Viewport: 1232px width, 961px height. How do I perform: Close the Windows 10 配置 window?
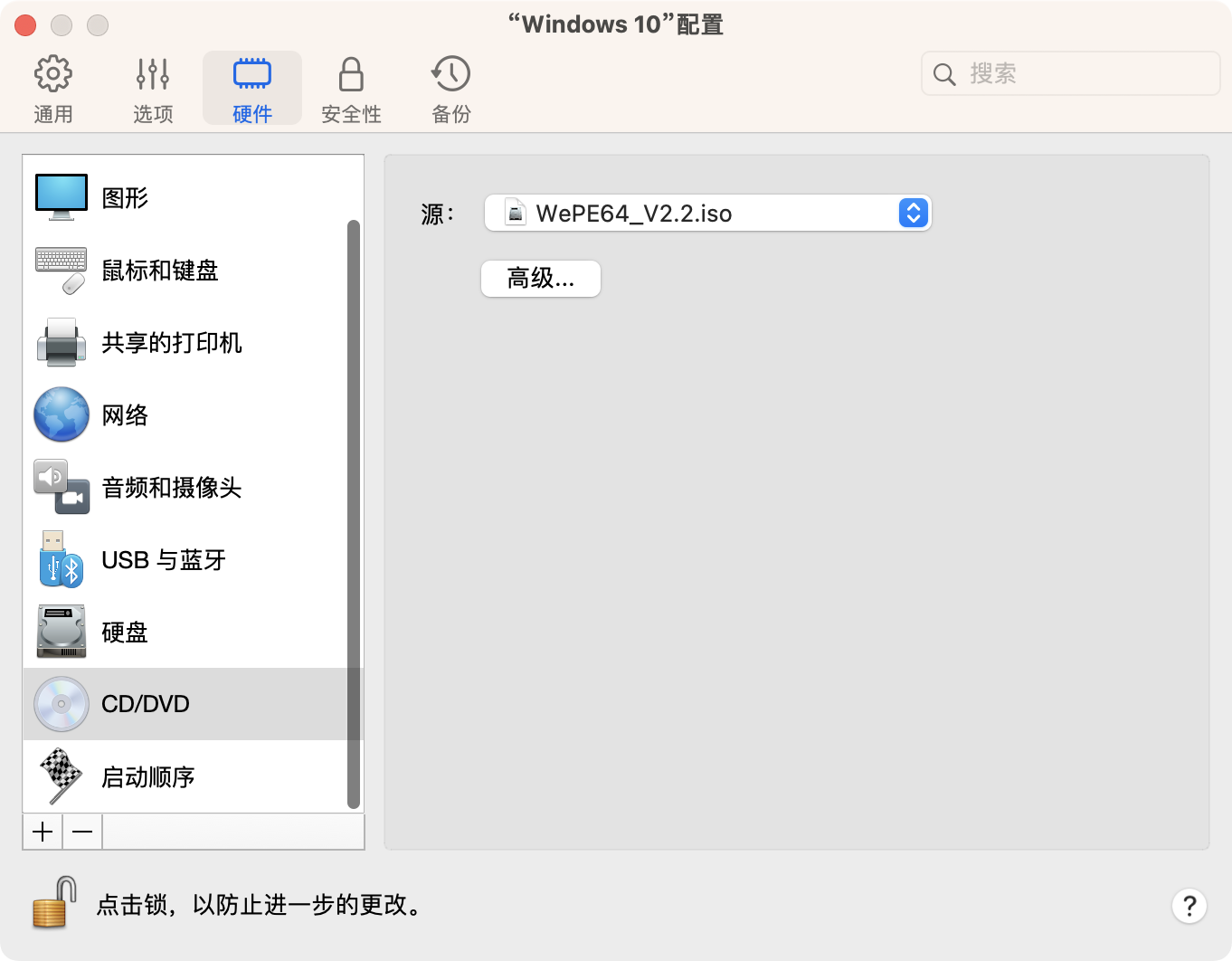click(25, 25)
